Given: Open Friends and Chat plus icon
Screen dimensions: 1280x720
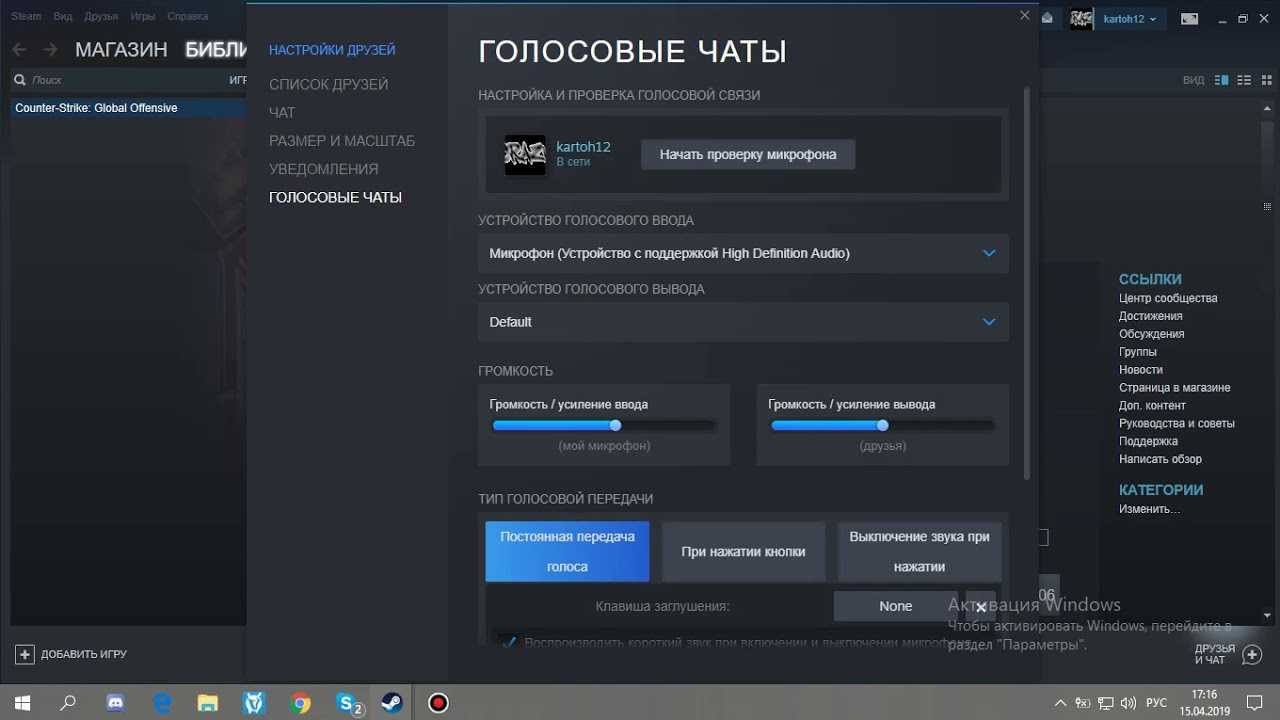Looking at the screenshot, I should [x=1251, y=653].
